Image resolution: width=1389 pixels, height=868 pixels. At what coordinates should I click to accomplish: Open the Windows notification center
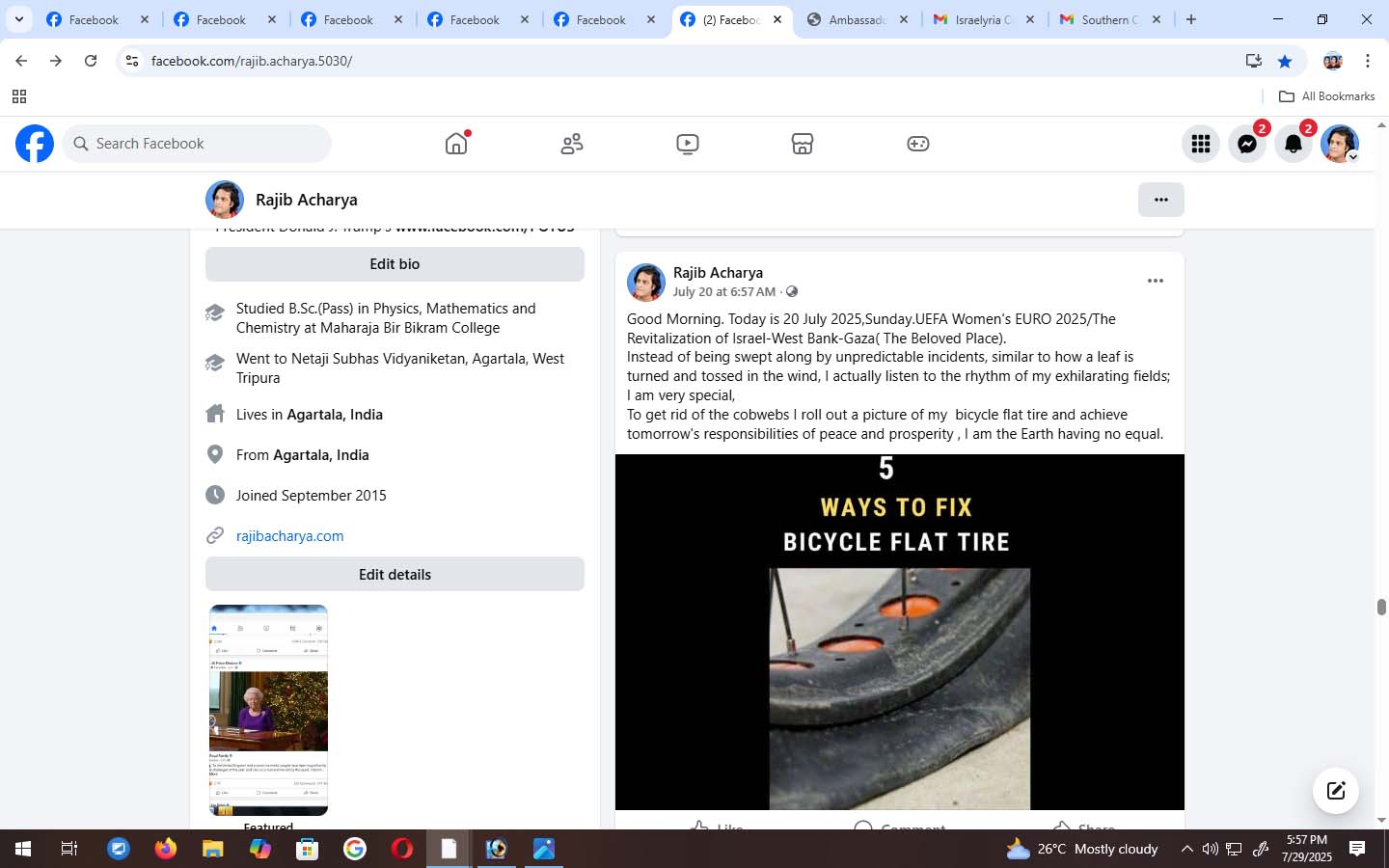click(1357, 849)
